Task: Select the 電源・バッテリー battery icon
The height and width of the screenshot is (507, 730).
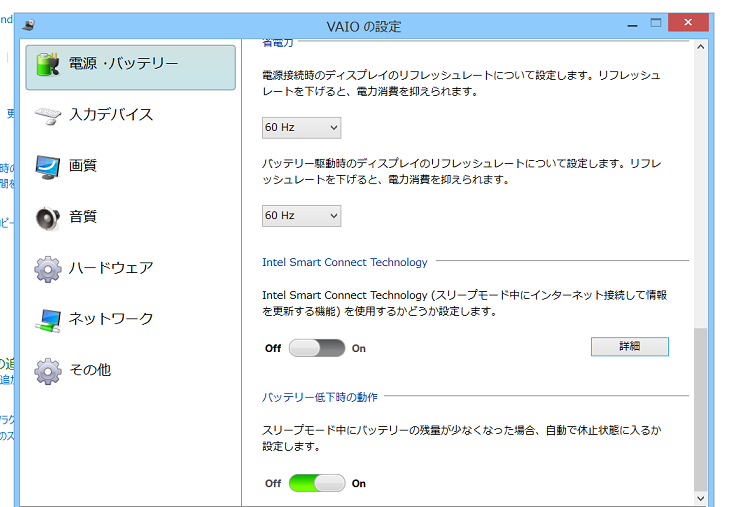Action: (x=47, y=64)
